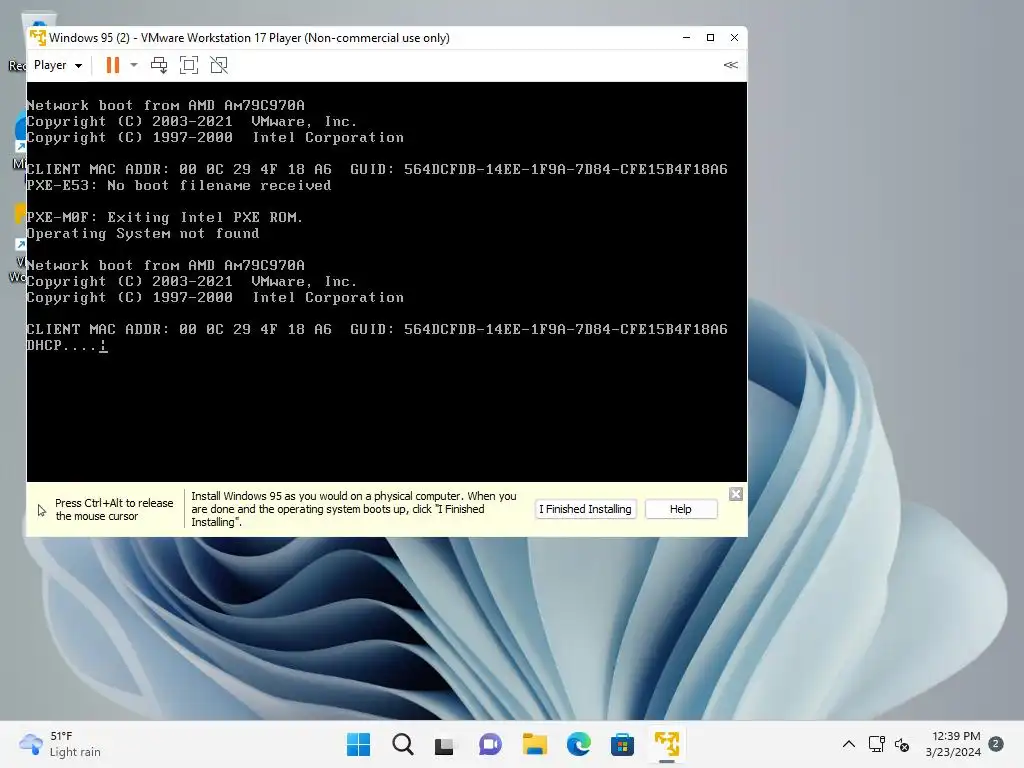Viewport: 1024px width, 768px height.
Task: Minimize the VMware Player window
Action: pyautogui.click(x=686, y=38)
